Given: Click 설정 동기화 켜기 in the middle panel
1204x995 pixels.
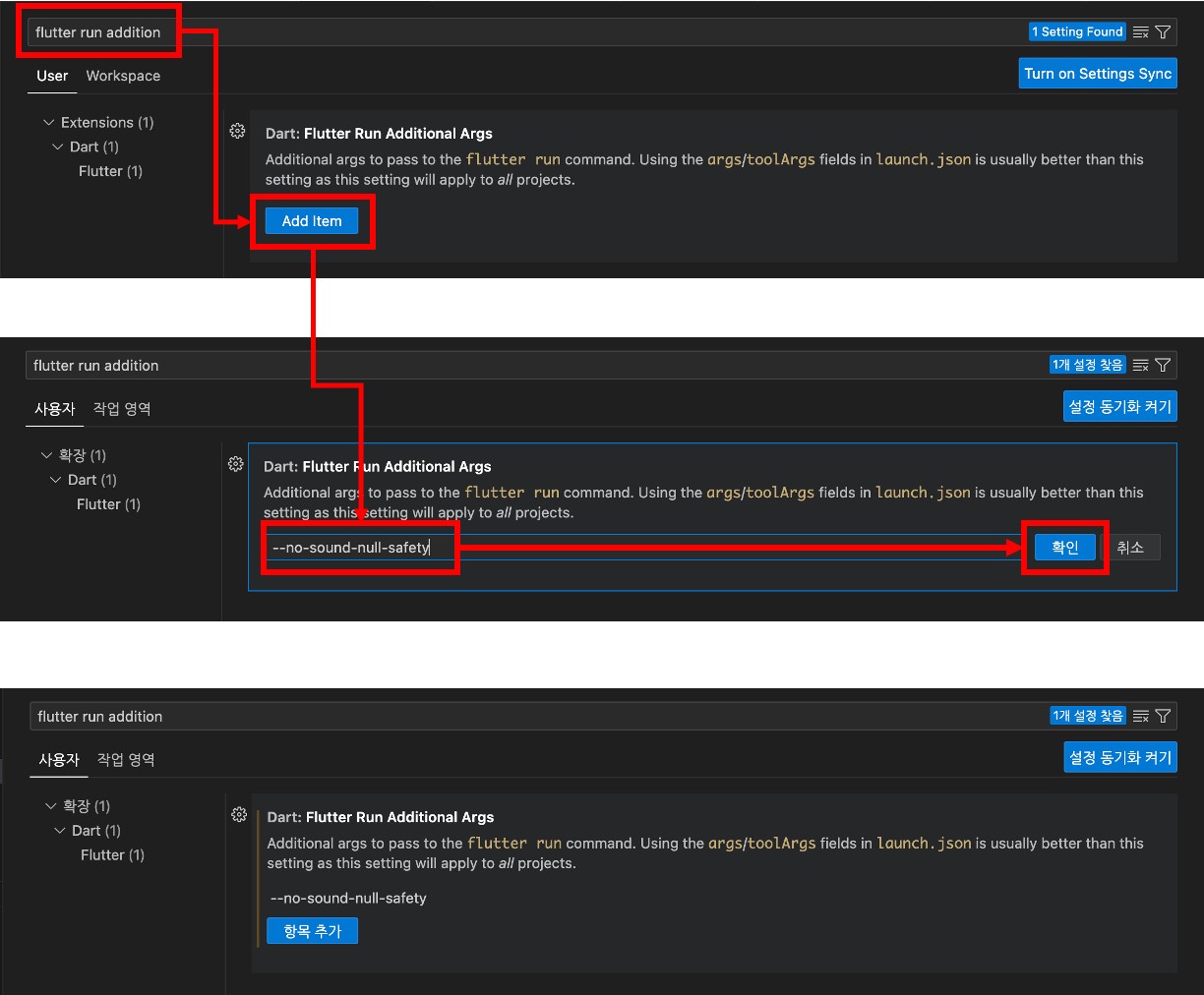Looking at the screenshot, I should [x=1120, y=407].
